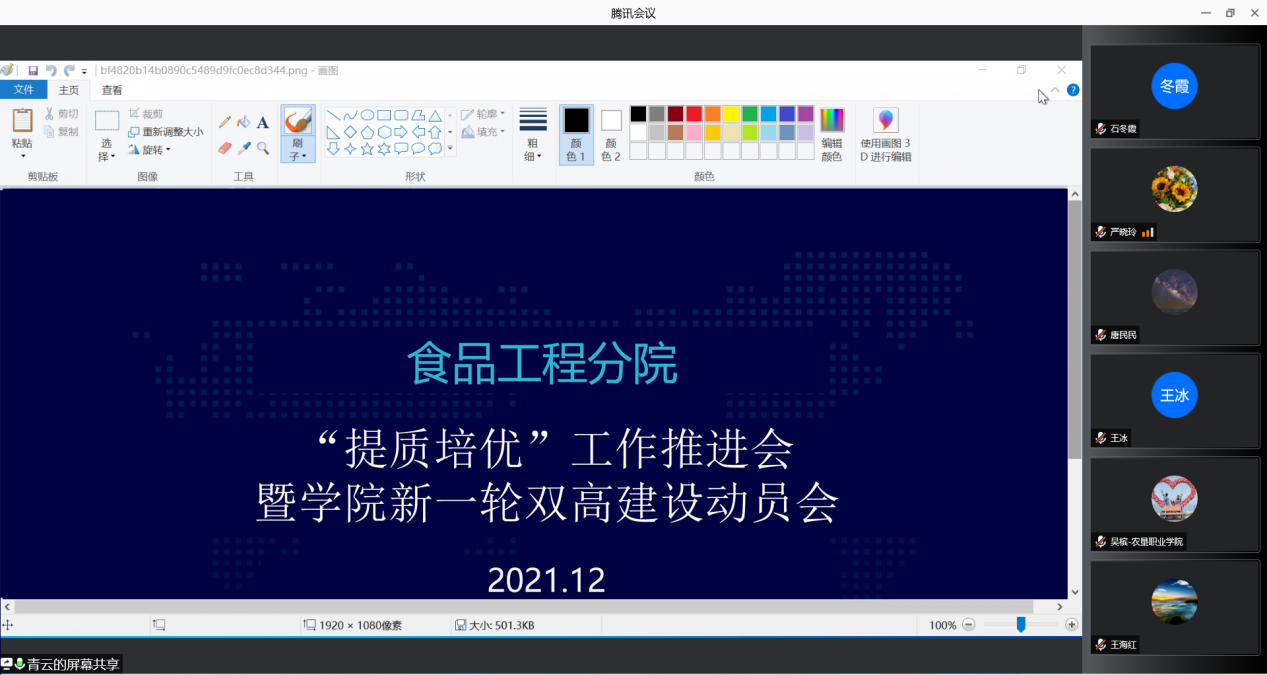Viewport: 1267px width, 675px height.
Task: Open the 旋转 (Rotate) dropdown
Action: point(149,150)
